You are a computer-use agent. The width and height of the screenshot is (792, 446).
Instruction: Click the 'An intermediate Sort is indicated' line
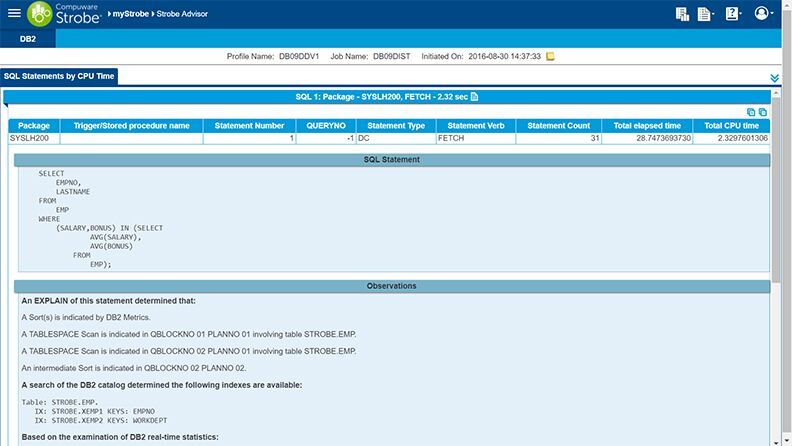click(134, 368)
